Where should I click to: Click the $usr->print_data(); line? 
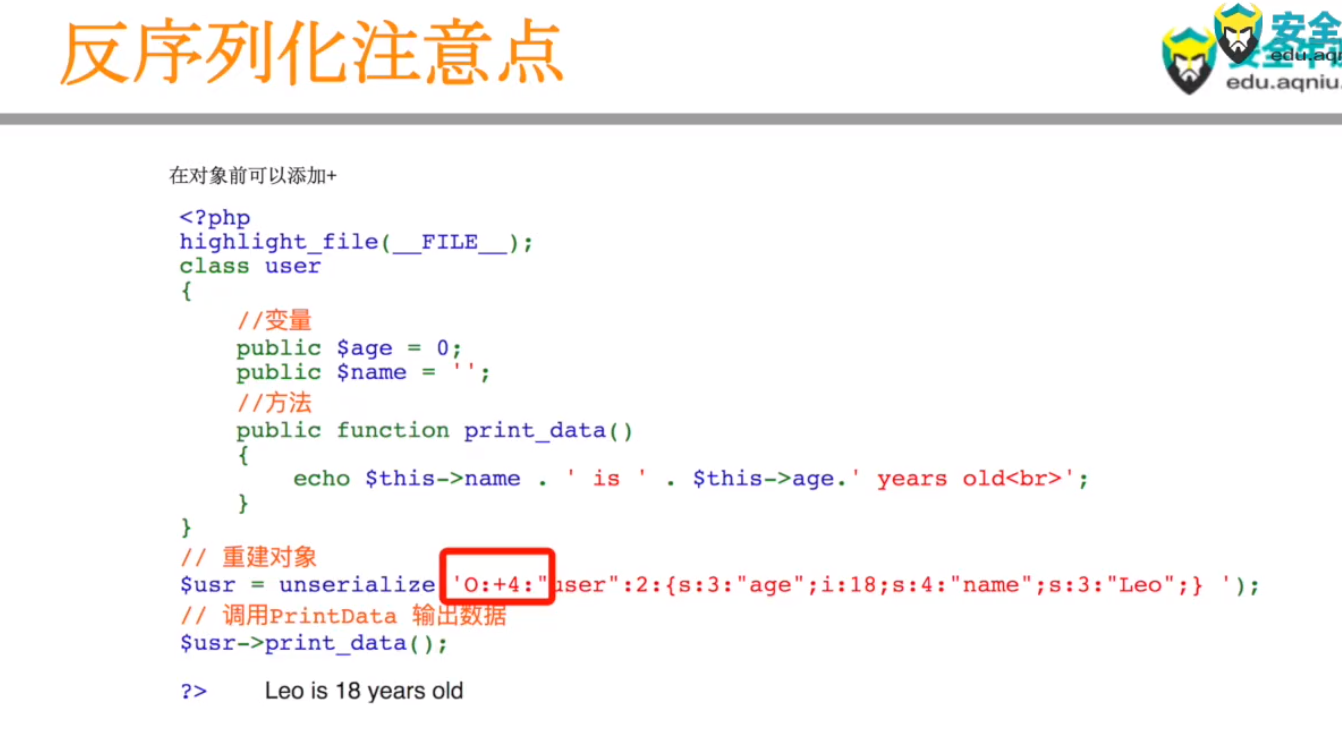pos(314,643)
